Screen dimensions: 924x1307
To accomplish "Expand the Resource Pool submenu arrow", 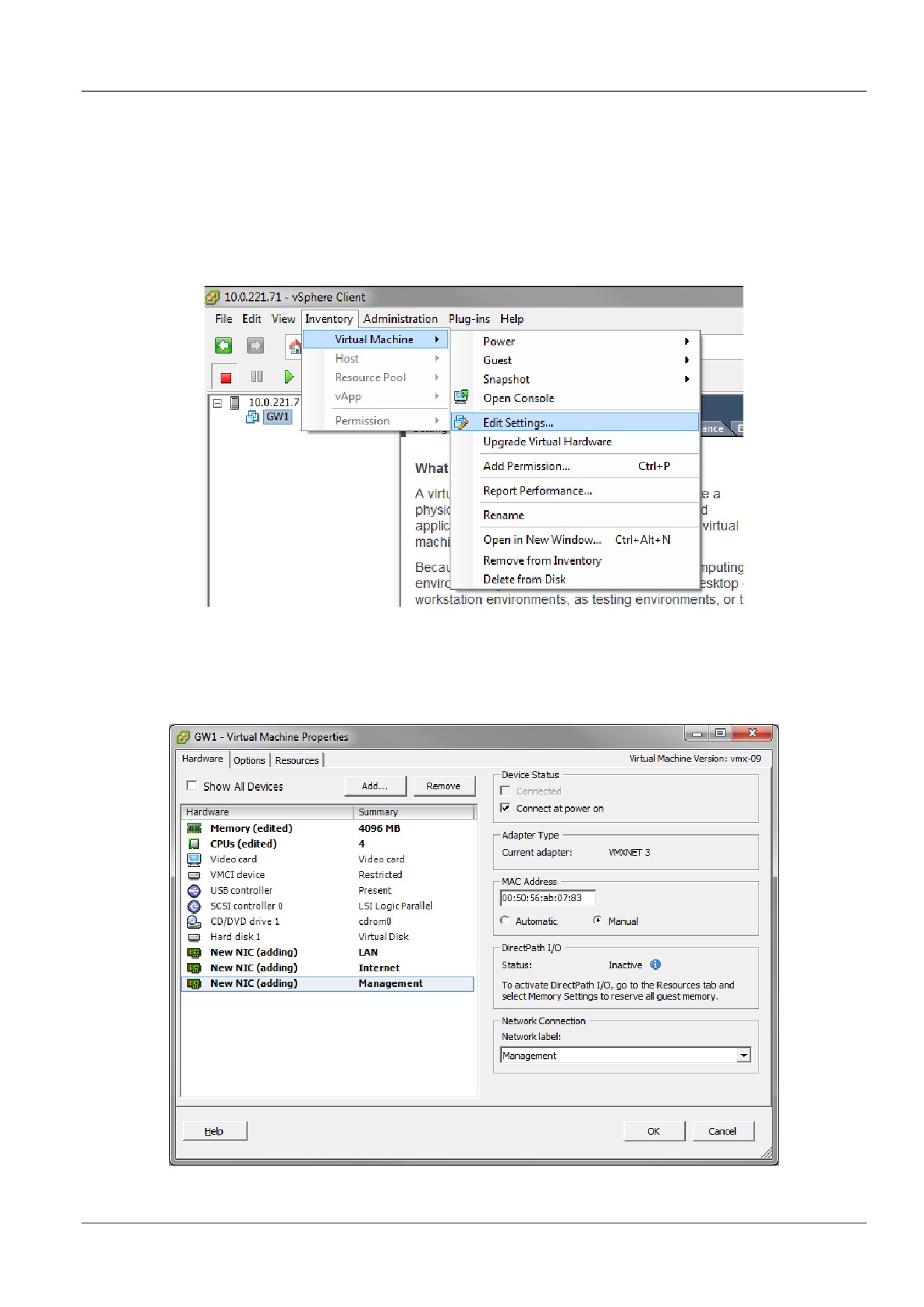I will [x=438, y=377].
